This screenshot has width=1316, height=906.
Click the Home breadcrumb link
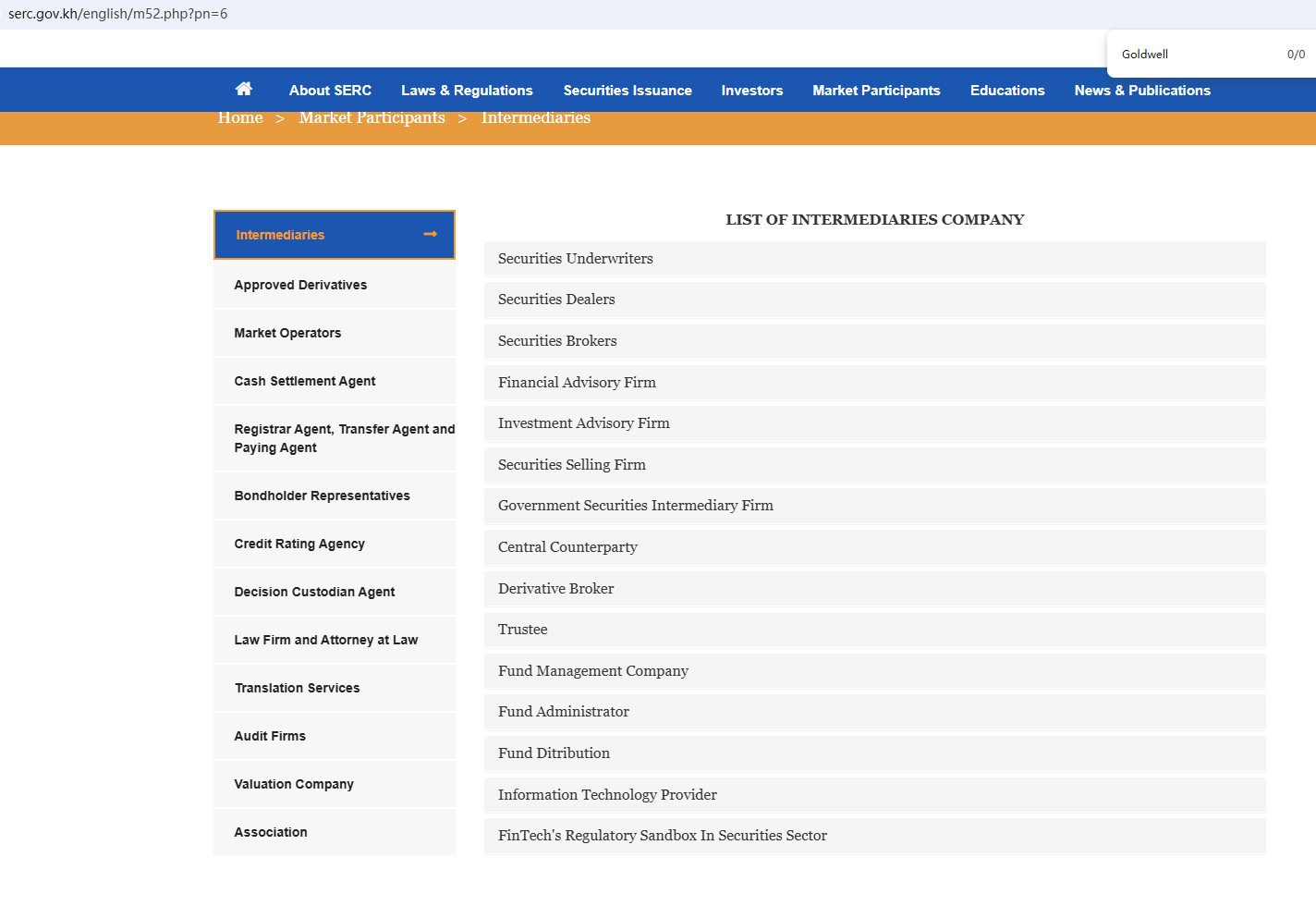[240, 118]
